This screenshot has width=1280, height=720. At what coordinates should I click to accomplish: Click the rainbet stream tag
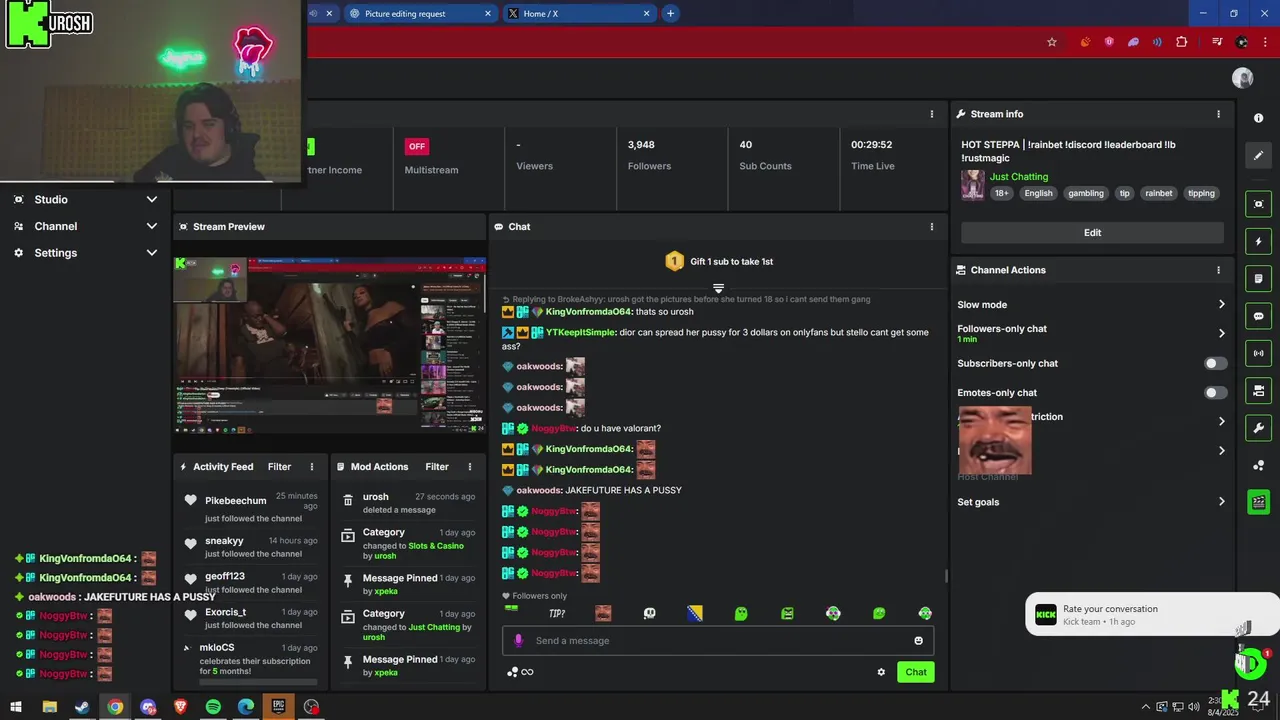click(1158, 193)
